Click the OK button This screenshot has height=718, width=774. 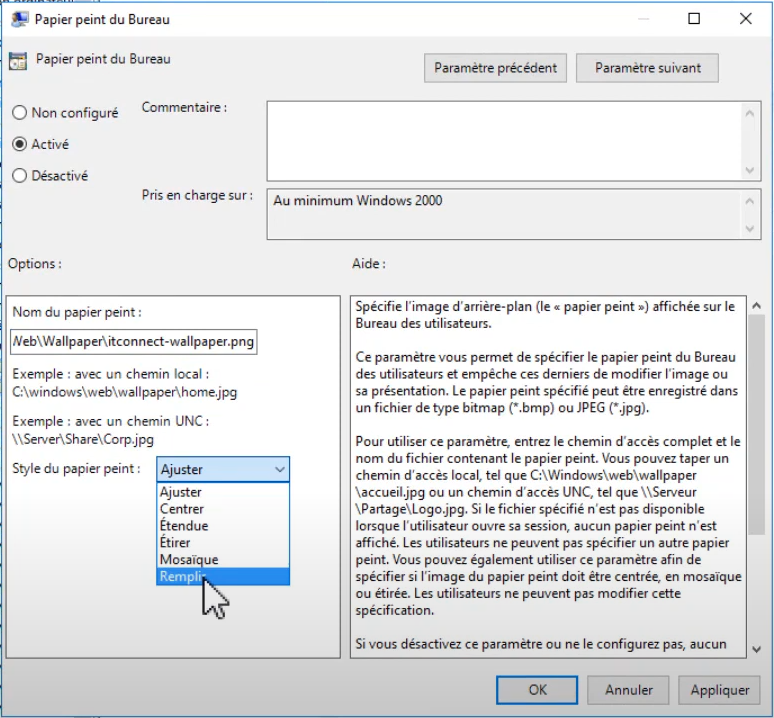537,690
